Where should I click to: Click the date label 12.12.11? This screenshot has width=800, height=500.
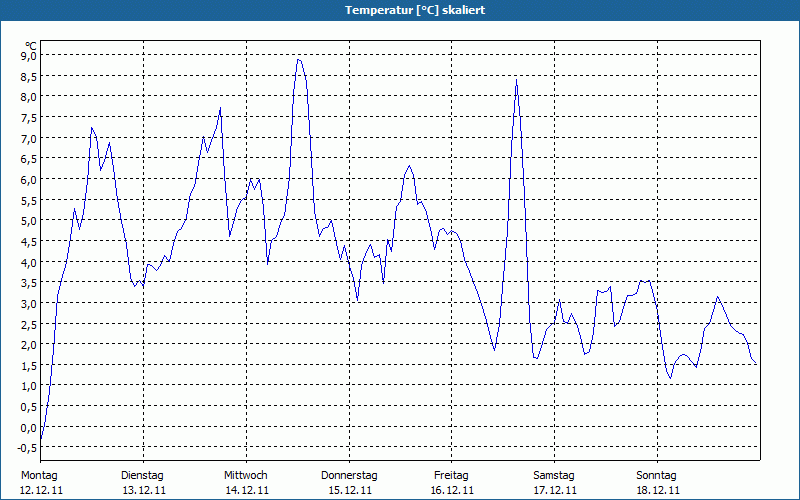pyautogui.click(x=41, y=490)
